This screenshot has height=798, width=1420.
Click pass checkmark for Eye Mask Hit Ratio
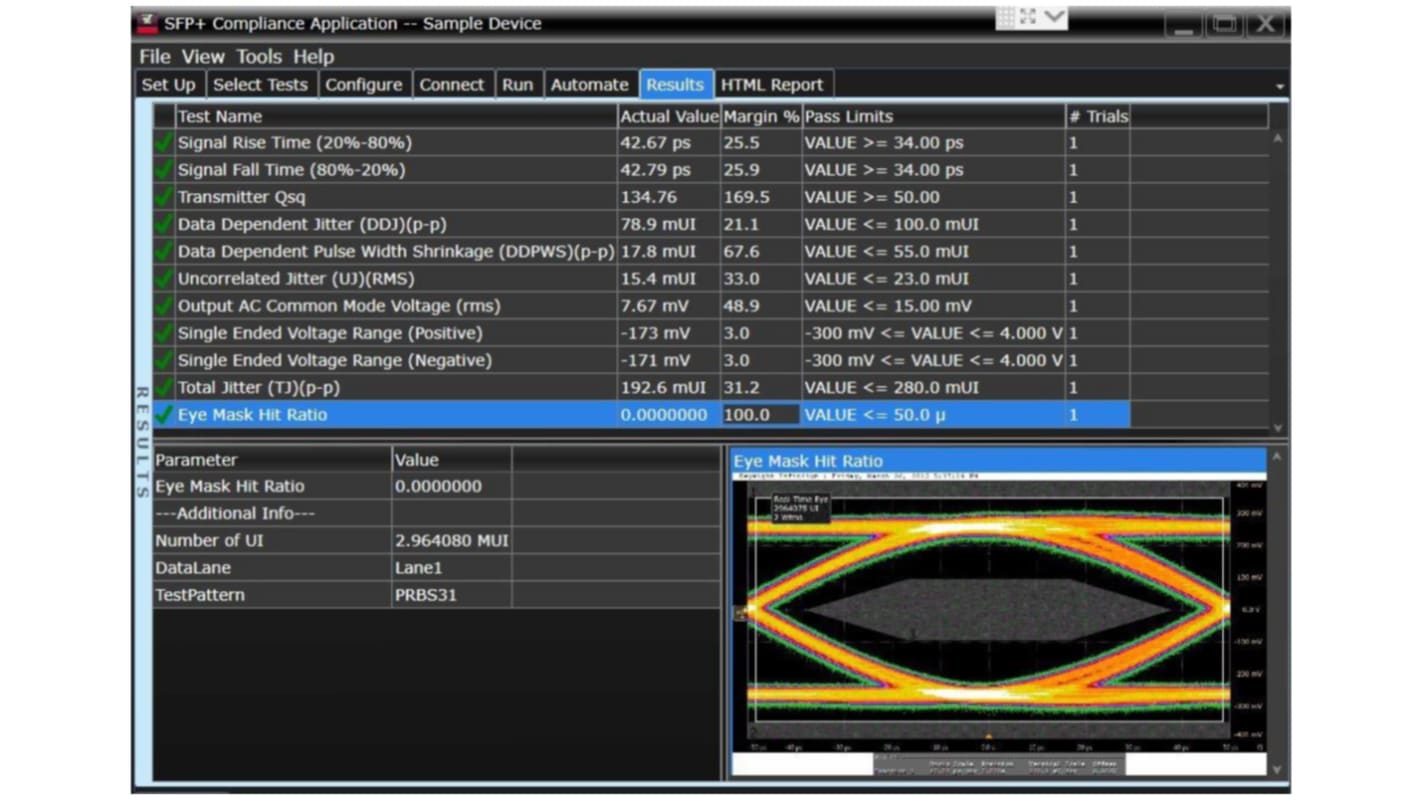[x=164, y=414]
